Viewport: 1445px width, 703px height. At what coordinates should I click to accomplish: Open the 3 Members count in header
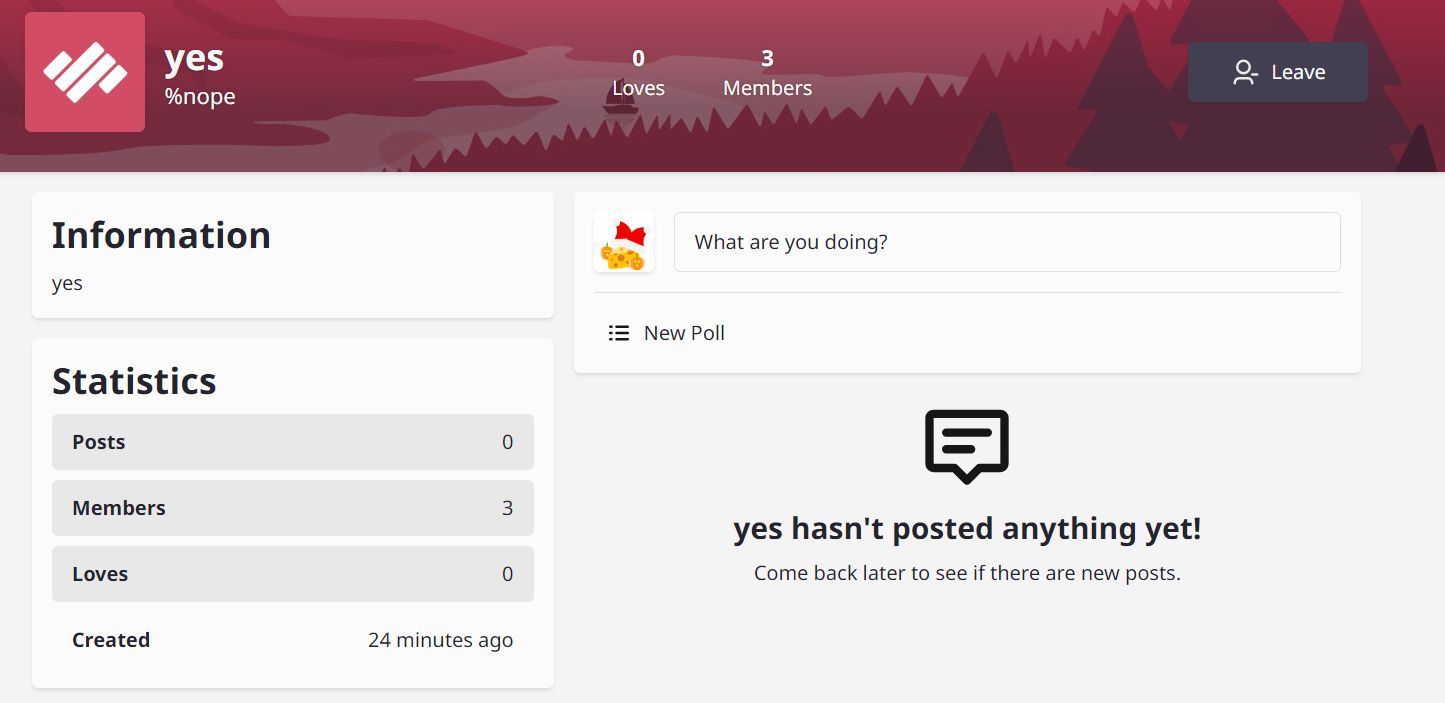click(x=767, y=73)
